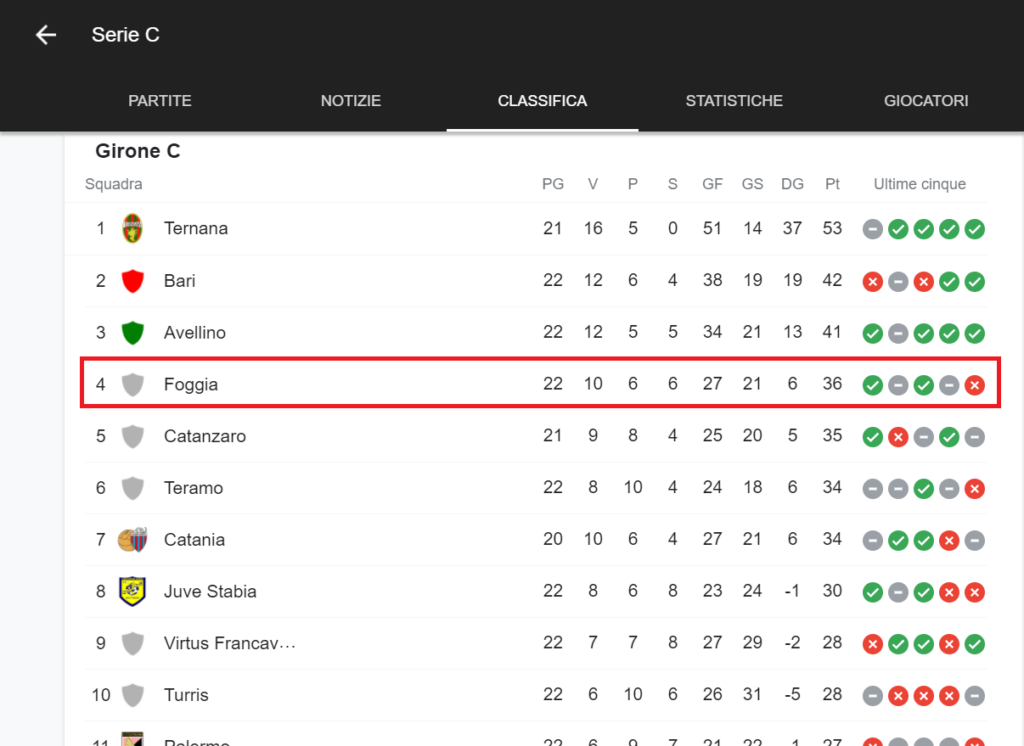This screenshot has width=1024, height=746.
Task: Click Ternana's grey draw icon
Action: [873, 229]
